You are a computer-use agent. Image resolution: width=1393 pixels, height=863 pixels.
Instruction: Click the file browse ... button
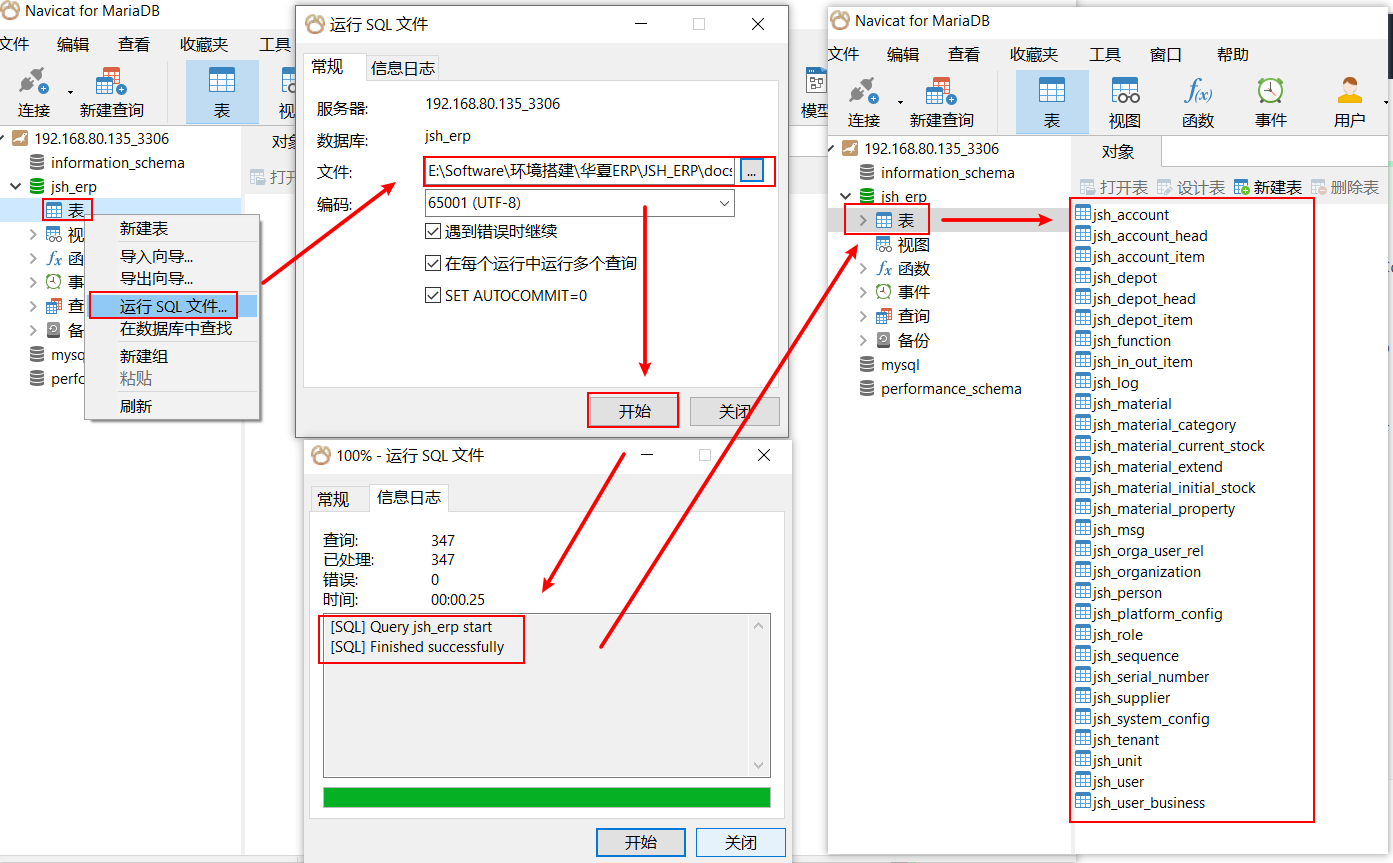(x=753, y=171)
